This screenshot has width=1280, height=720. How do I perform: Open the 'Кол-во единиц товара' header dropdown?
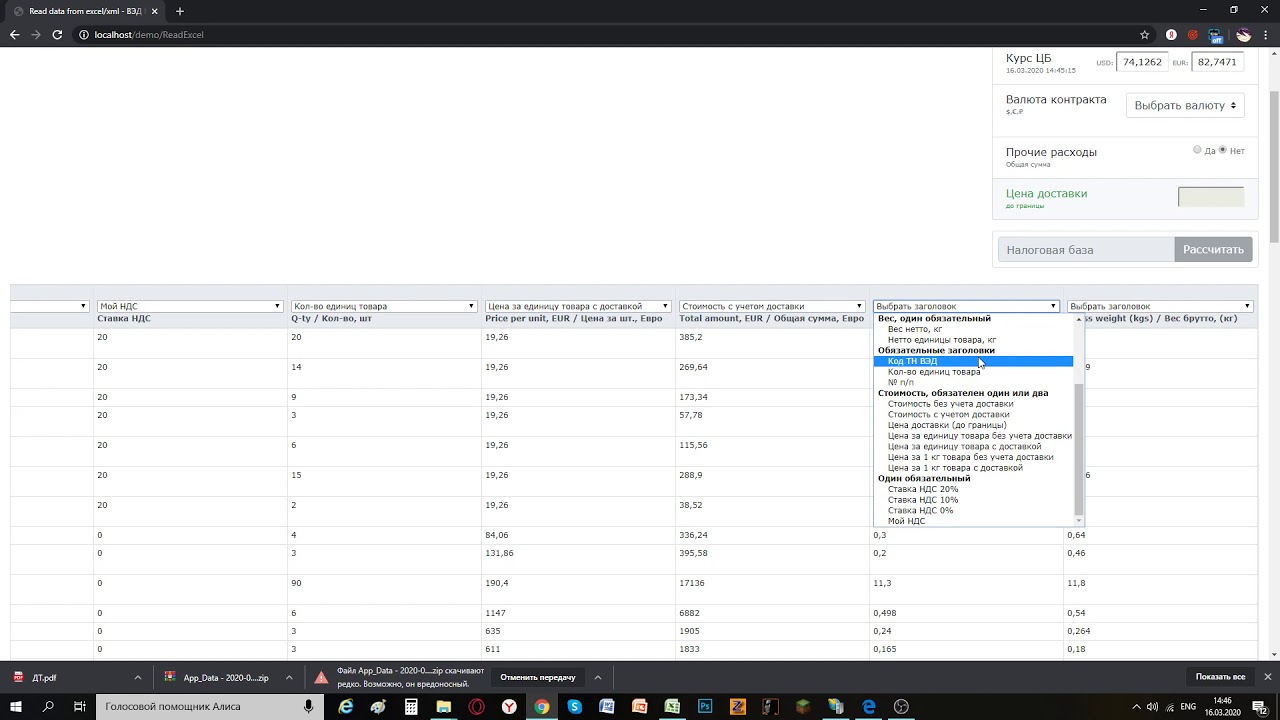click(x=384, y=306)
